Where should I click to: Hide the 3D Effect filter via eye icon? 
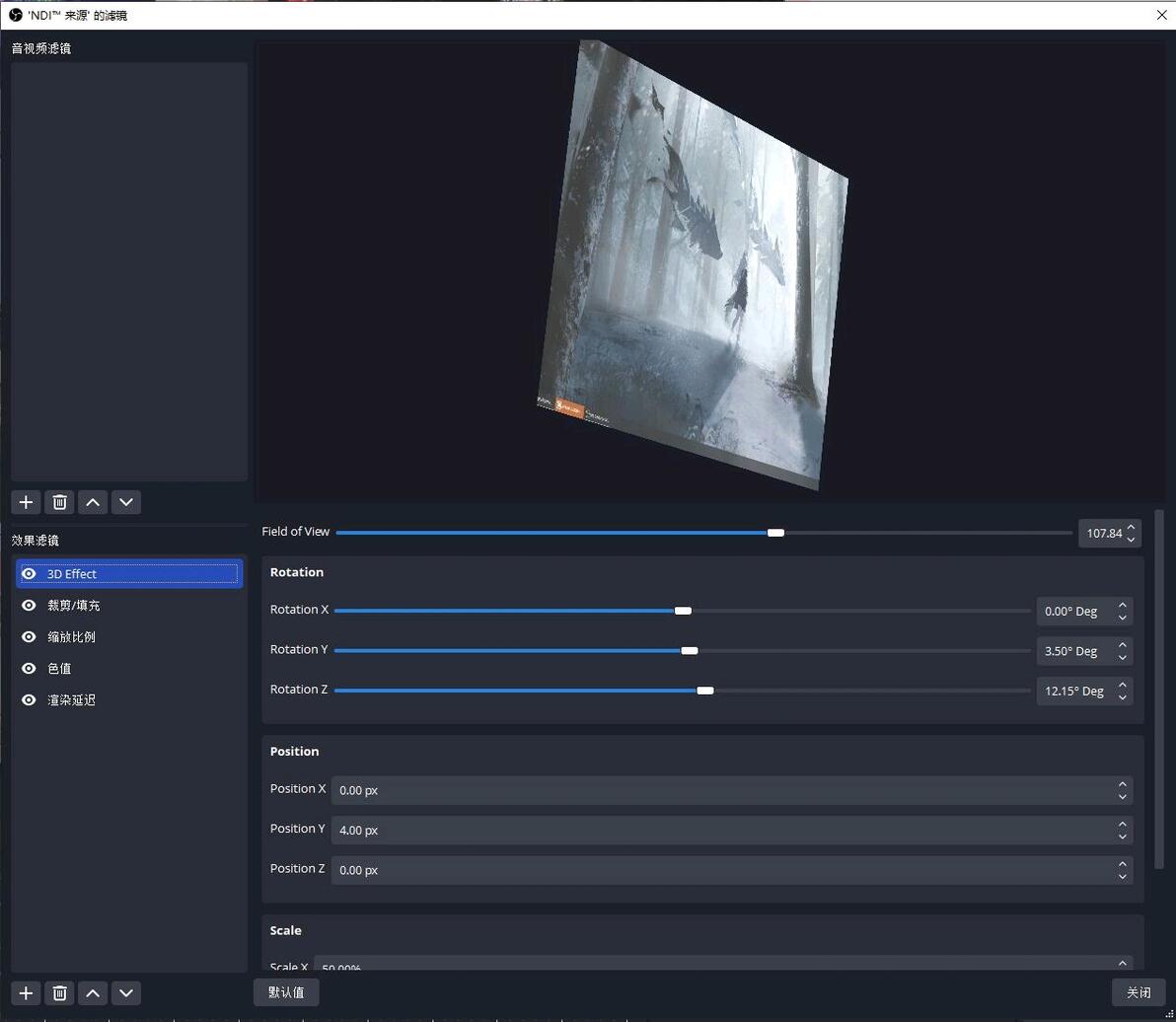29,574
